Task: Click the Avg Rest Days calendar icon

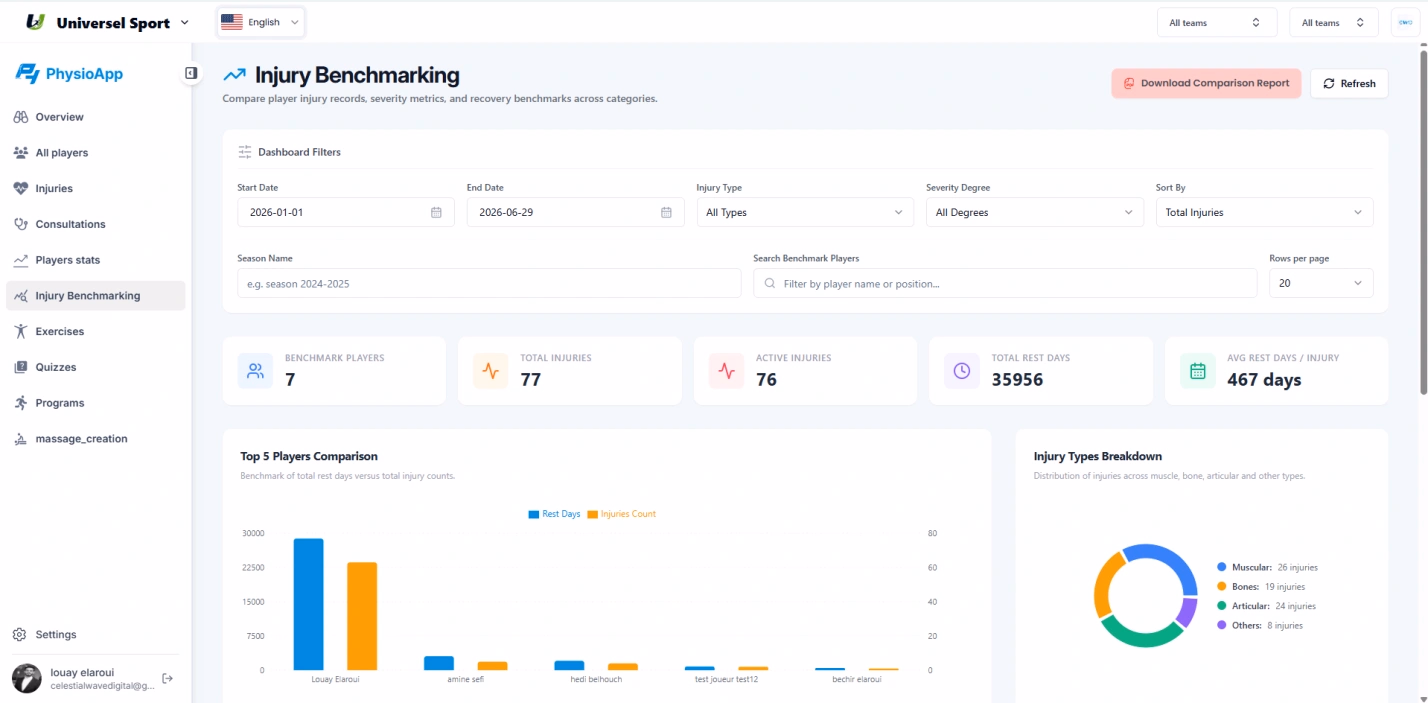Action: coord(1198,371)
